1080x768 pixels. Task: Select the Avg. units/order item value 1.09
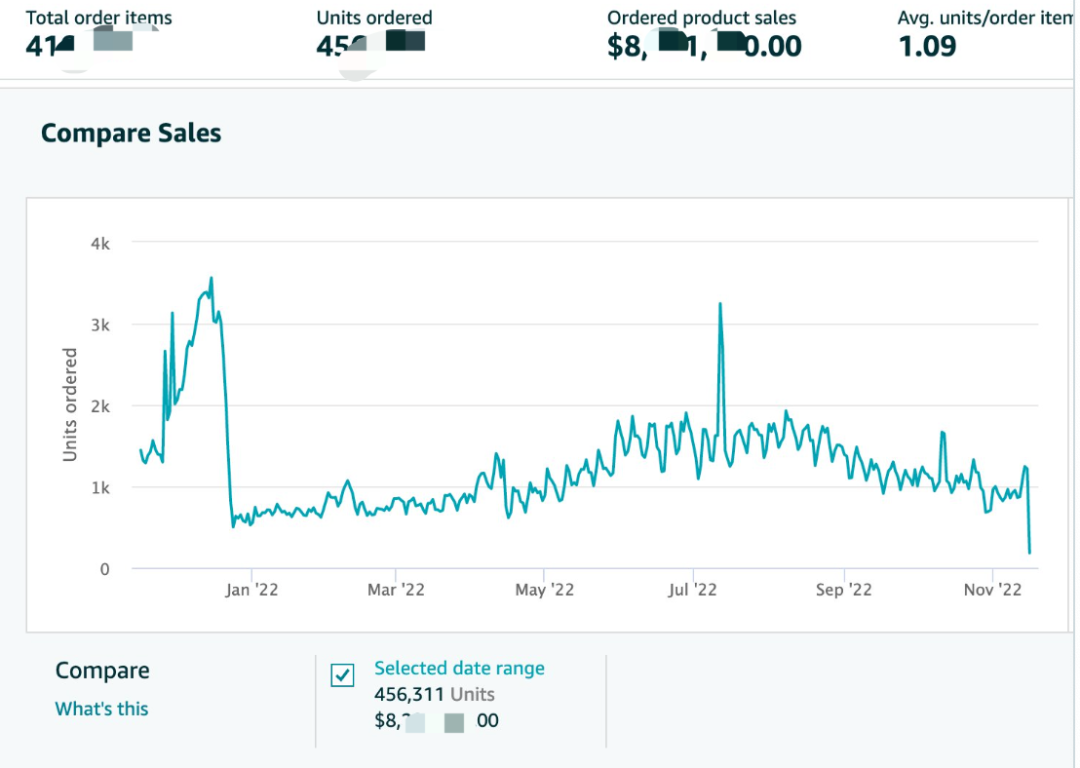point(927,46)
